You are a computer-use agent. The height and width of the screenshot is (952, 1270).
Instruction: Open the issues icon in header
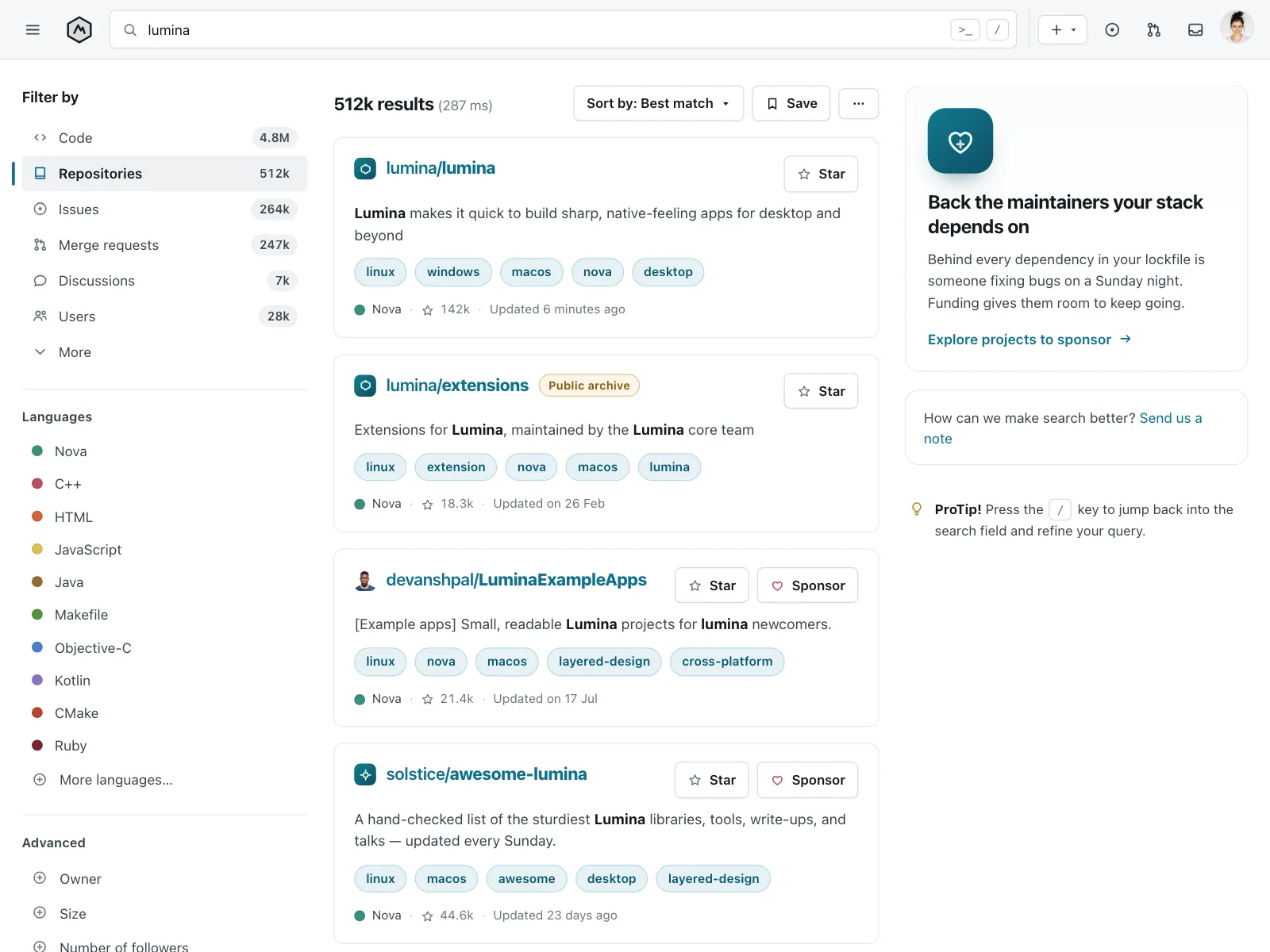(1112, 30)
